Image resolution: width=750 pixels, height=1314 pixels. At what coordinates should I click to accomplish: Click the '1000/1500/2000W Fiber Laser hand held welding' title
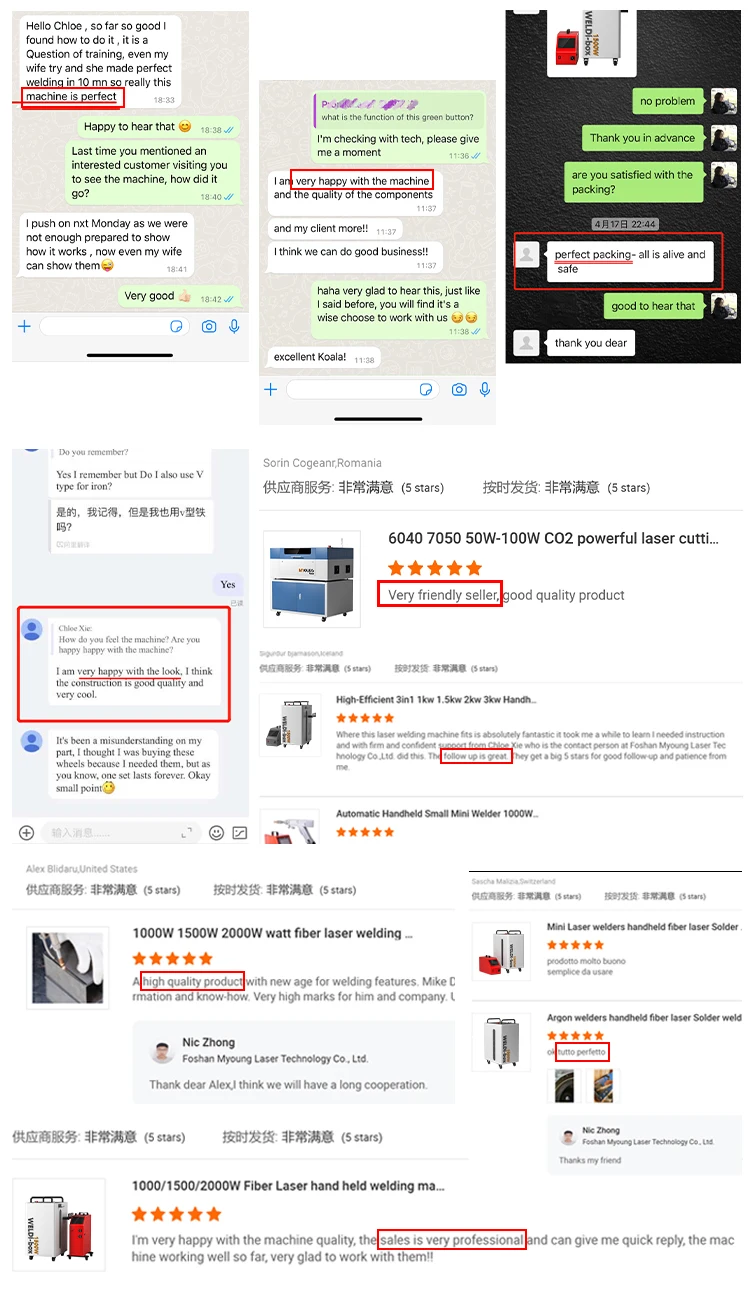(289, 1186)
